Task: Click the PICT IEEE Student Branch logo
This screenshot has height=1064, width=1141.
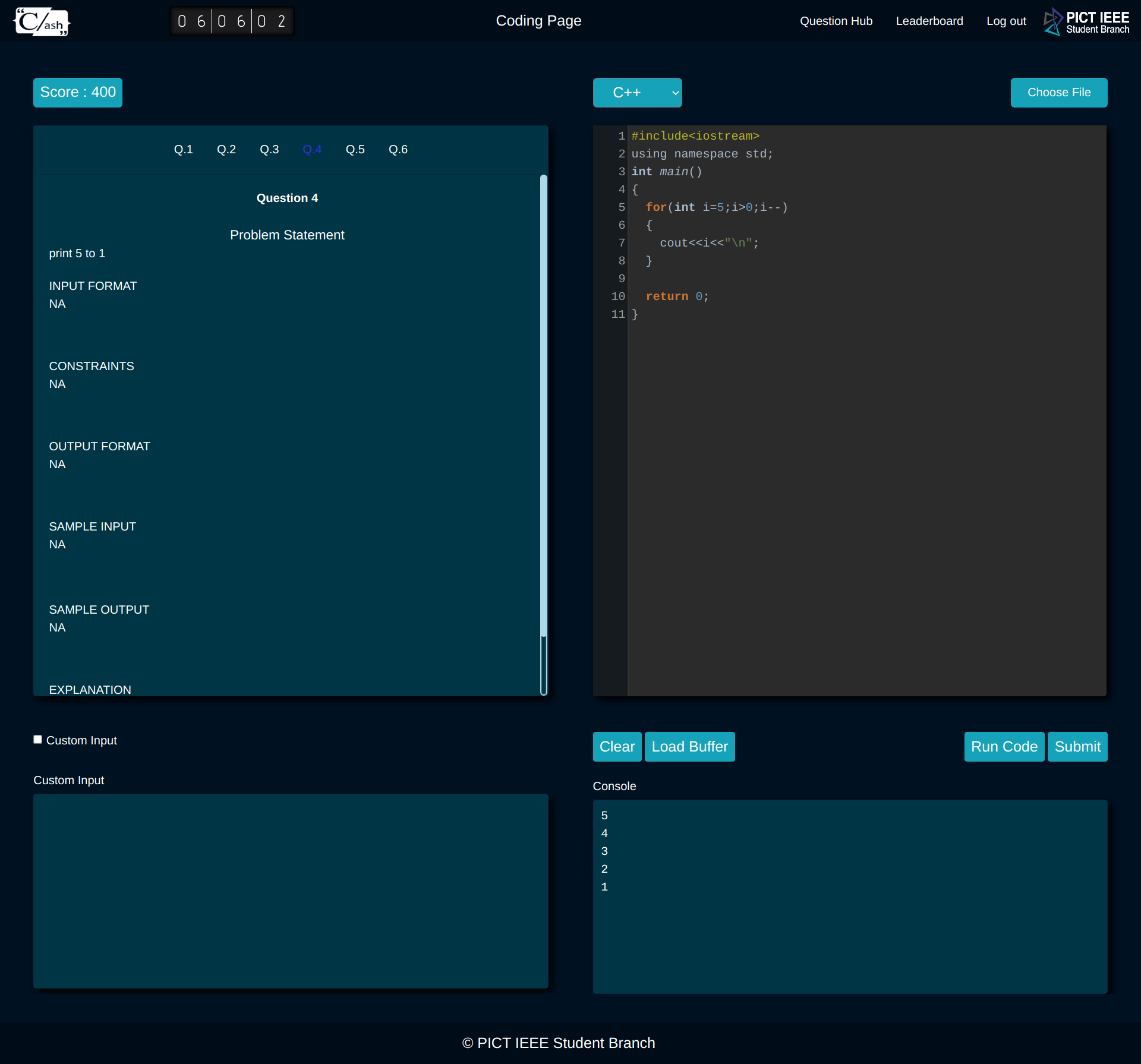Action: [1087, 22]
